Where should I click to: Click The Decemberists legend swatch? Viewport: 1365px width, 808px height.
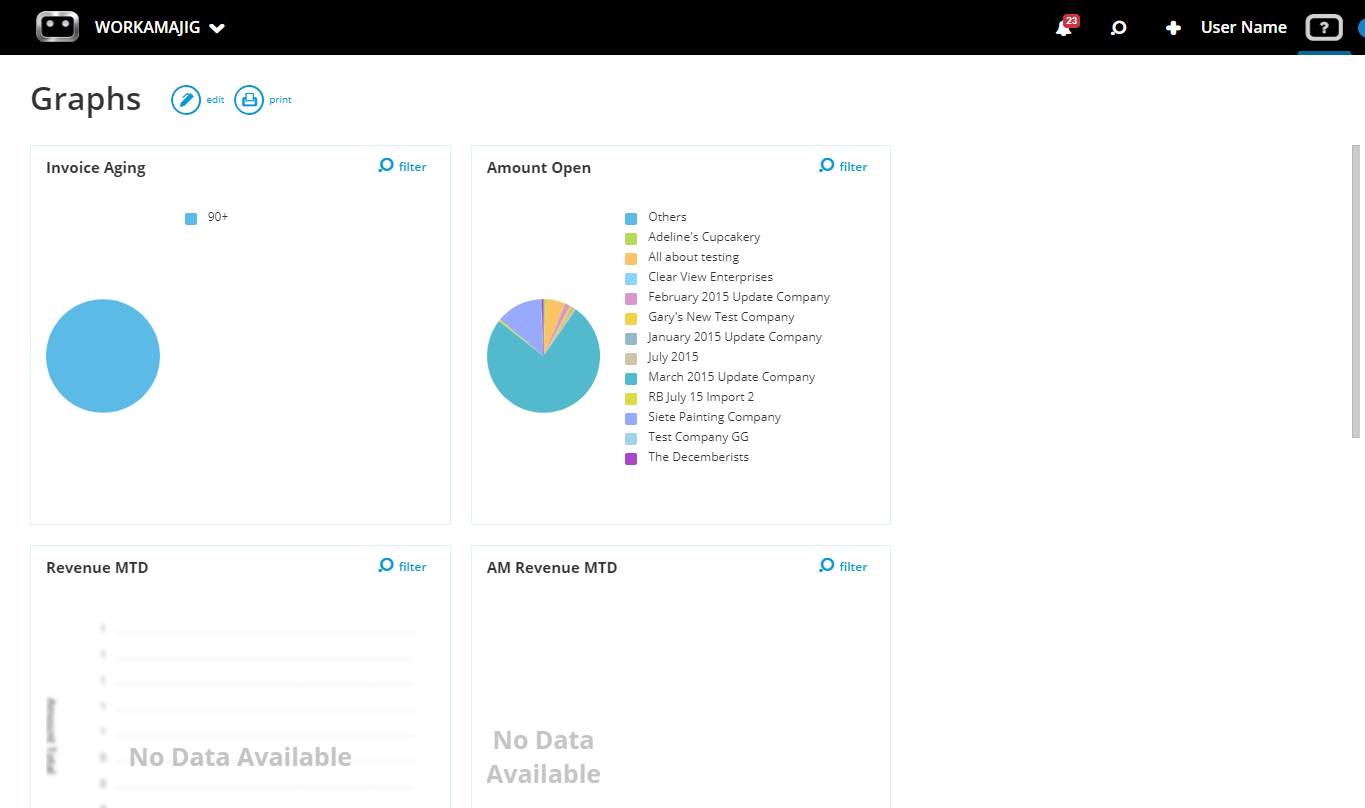pyautogui.click(x=631, y=458)
